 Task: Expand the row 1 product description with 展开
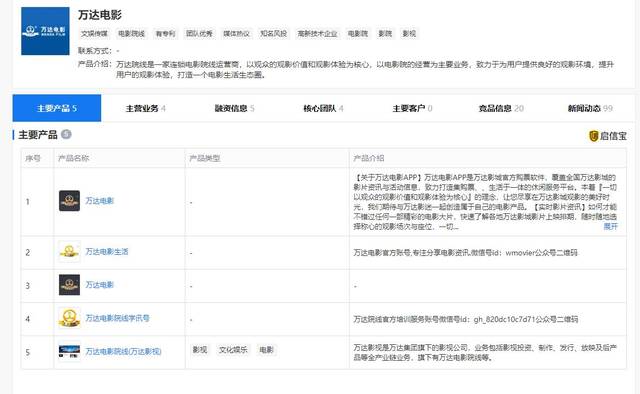coord(611,226)
